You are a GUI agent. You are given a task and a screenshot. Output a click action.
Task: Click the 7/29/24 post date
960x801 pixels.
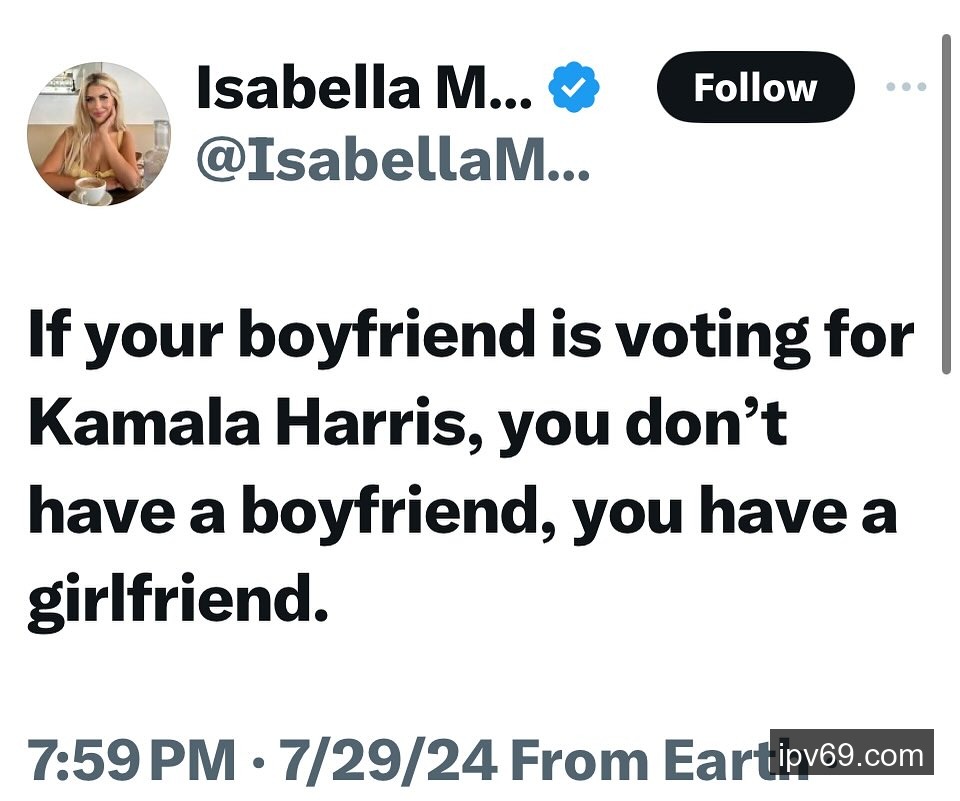388,761
